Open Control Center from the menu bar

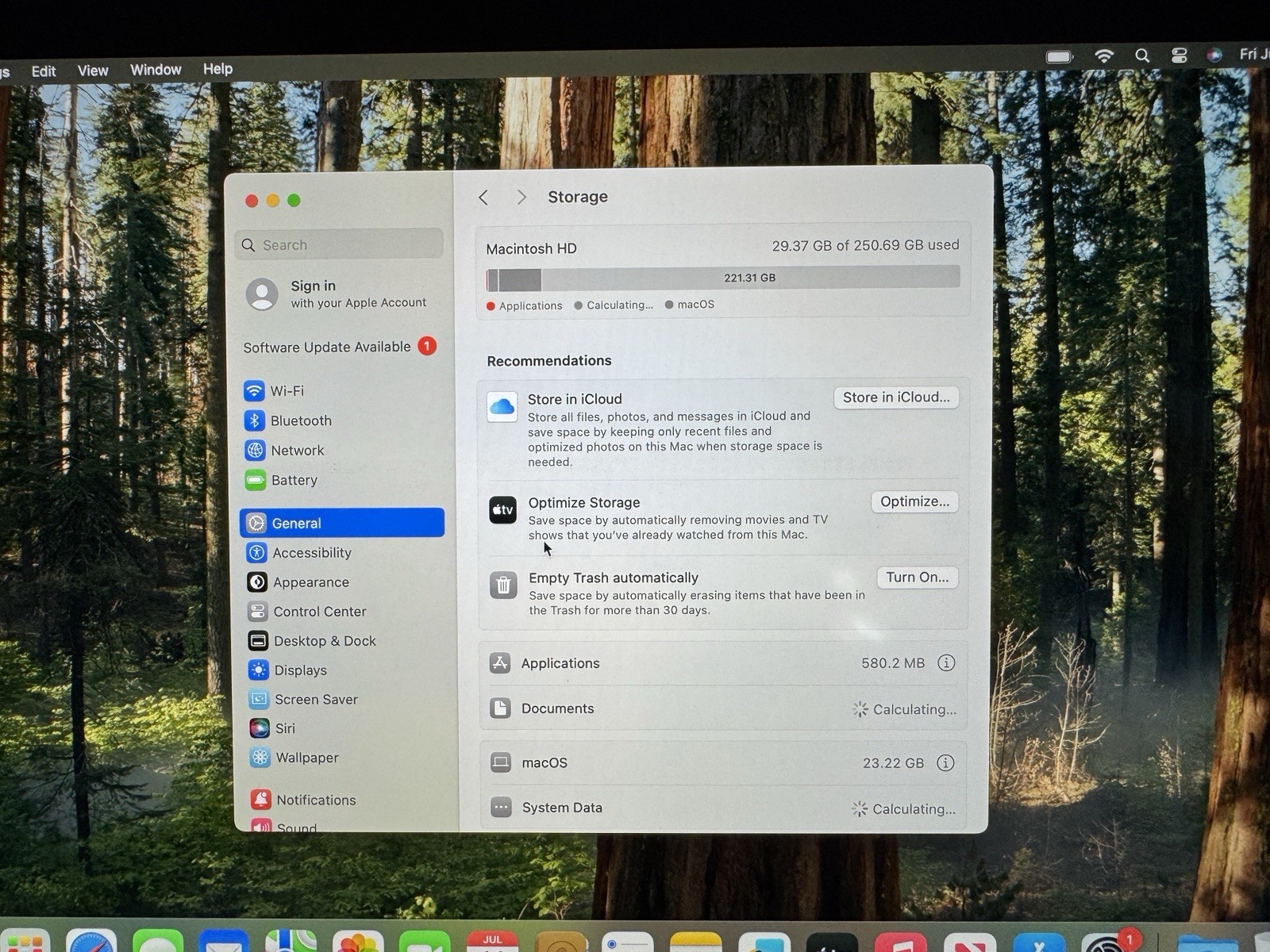click(x=1180, y=56)
